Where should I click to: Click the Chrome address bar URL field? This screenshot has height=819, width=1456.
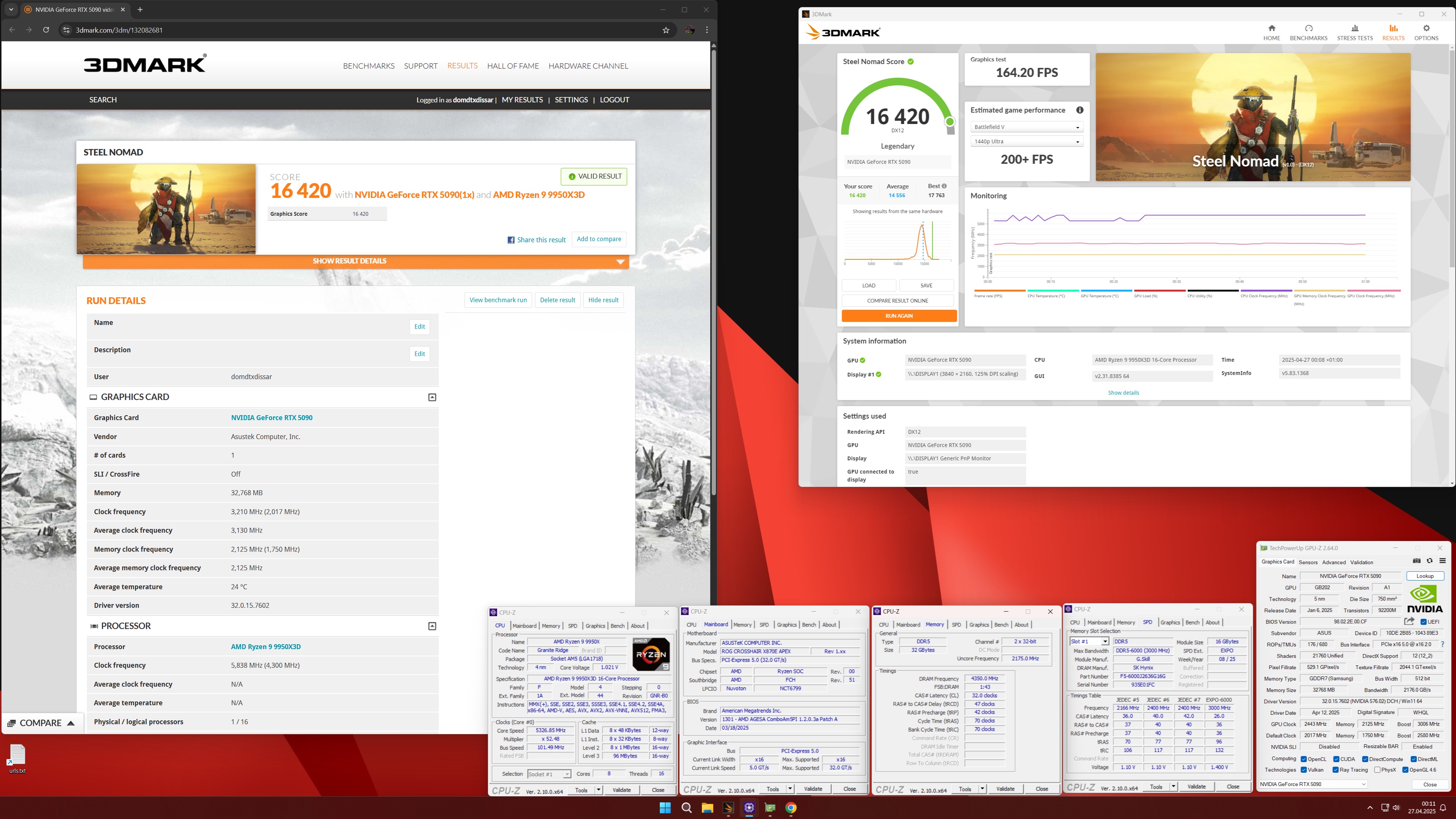pos(362,30)
